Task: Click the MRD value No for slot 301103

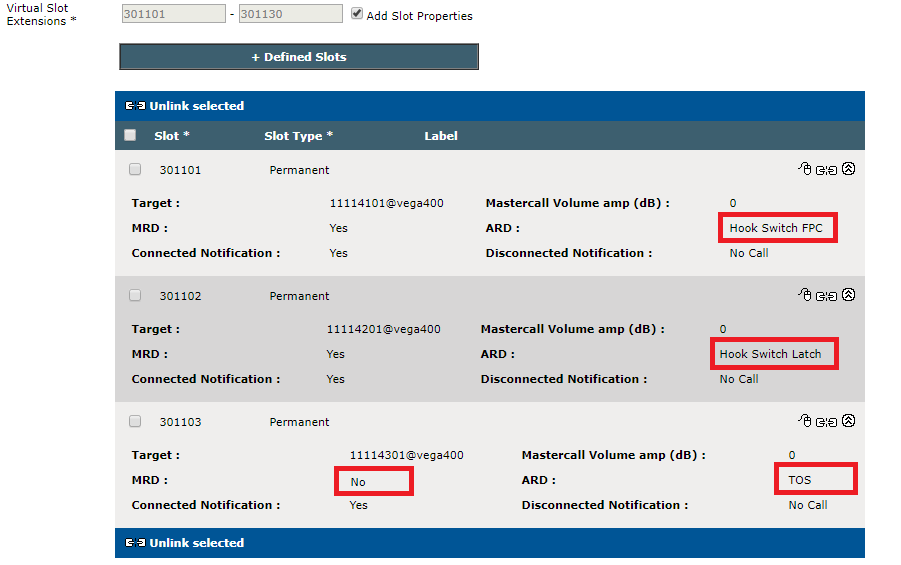Action: pyautogui.click(x=358, y=482)
